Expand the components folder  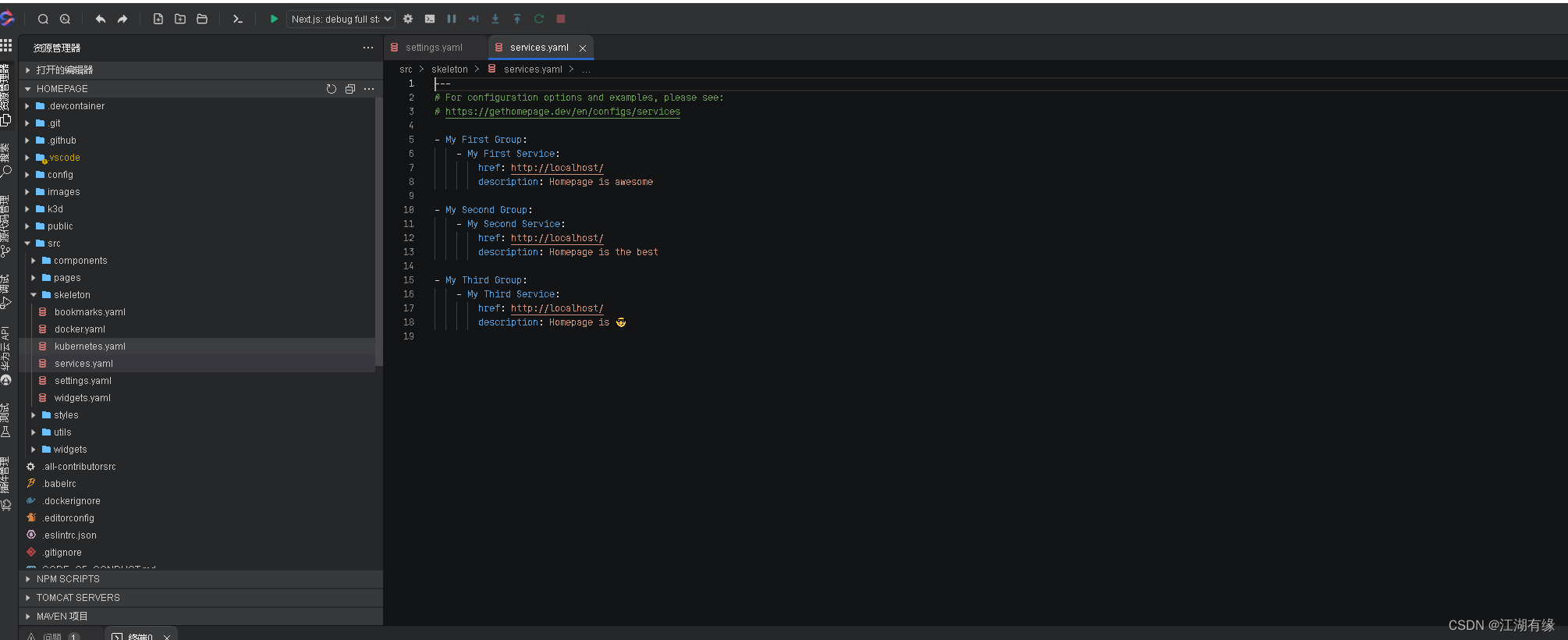click(x=34, y=261)
